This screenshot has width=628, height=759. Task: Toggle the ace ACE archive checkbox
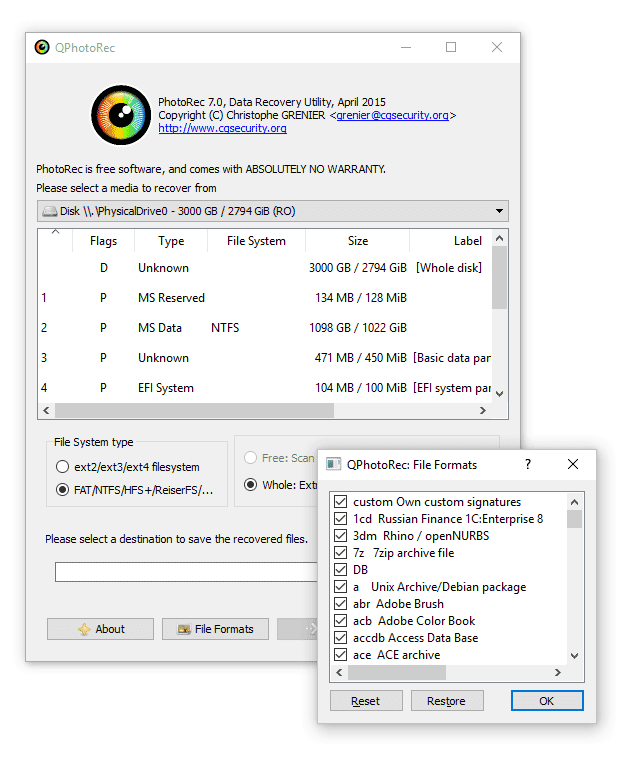[340, 654]
